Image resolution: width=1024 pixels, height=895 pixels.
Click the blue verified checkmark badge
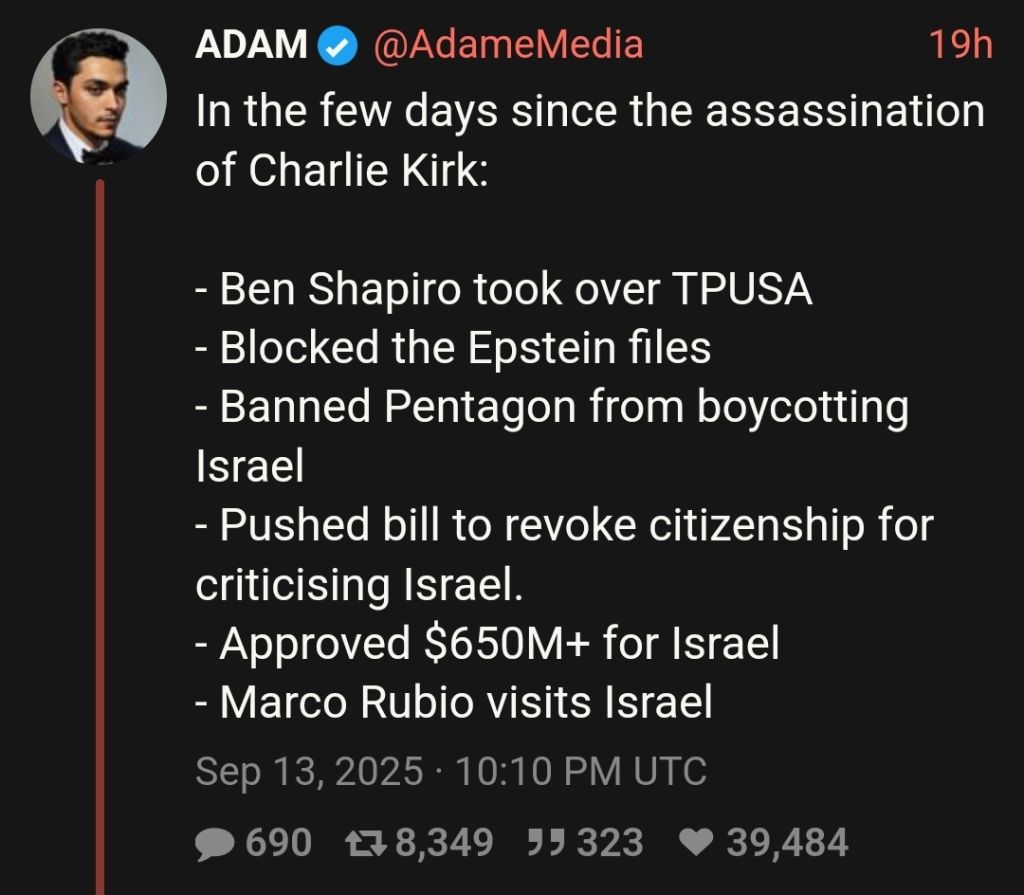tap(338, 46)
